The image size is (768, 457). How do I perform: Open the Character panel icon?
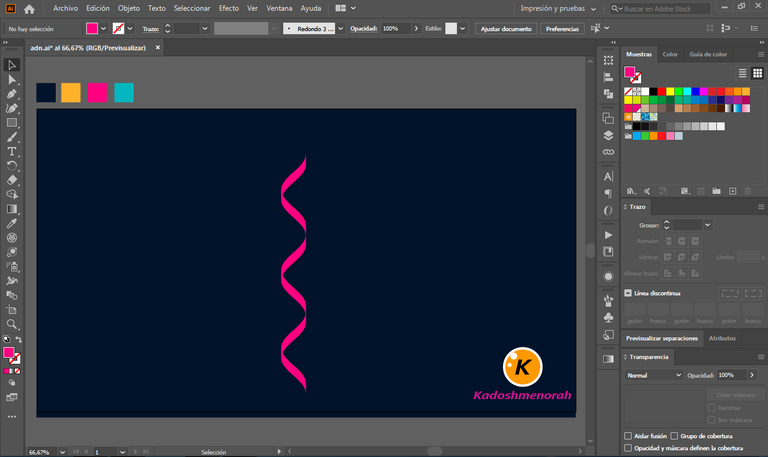tap(608, 176)
